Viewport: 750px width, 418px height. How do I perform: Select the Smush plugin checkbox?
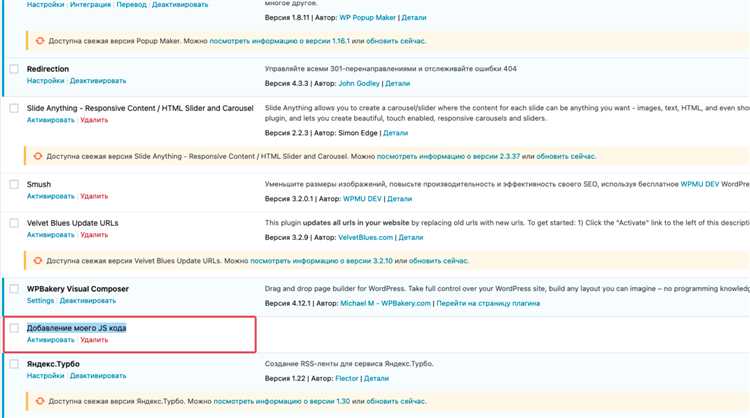pyautogui.click(x=14, y=184)
